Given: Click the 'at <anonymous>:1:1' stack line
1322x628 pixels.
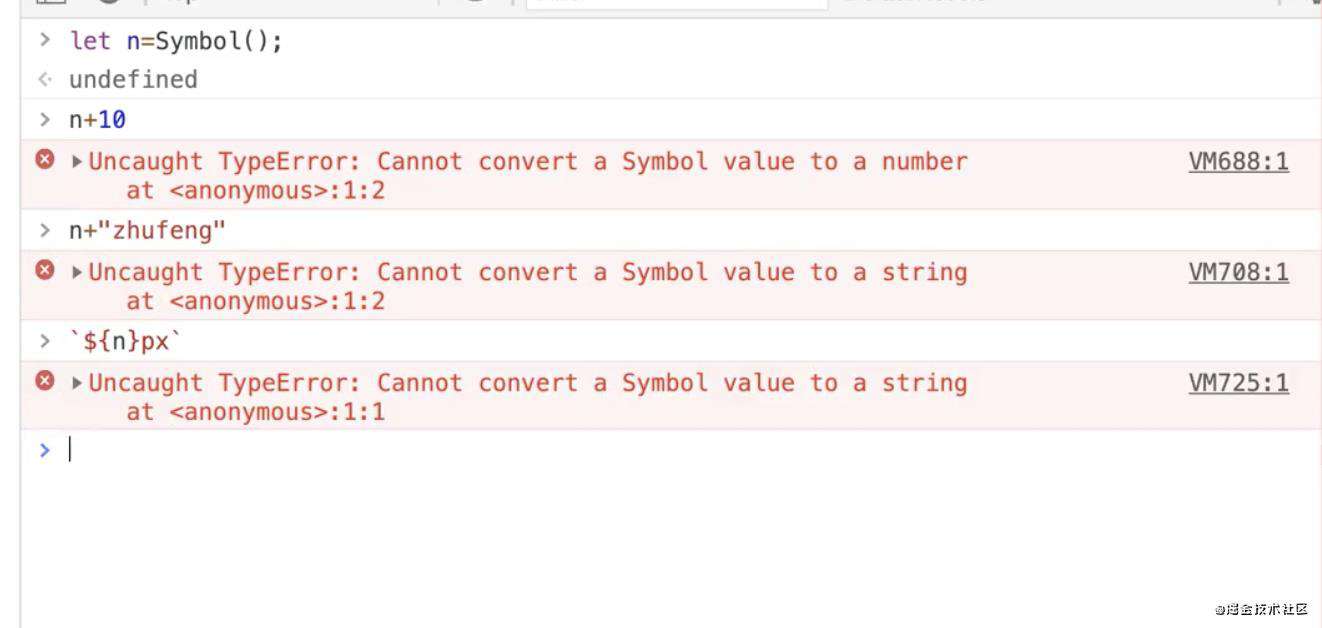Looking at the screenshot, I should [255, 411].
